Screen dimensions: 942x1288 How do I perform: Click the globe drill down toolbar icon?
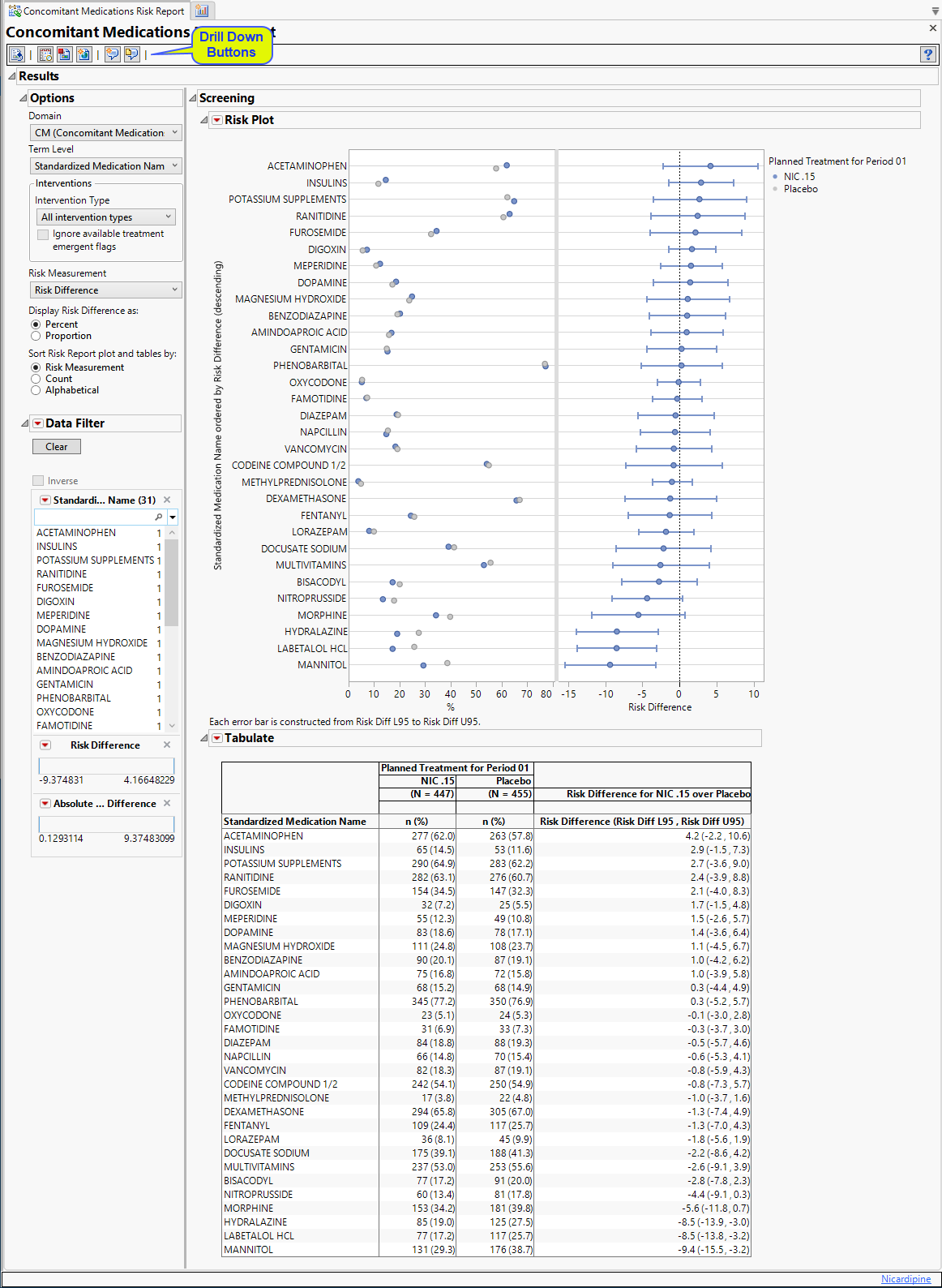coord(83,54)
